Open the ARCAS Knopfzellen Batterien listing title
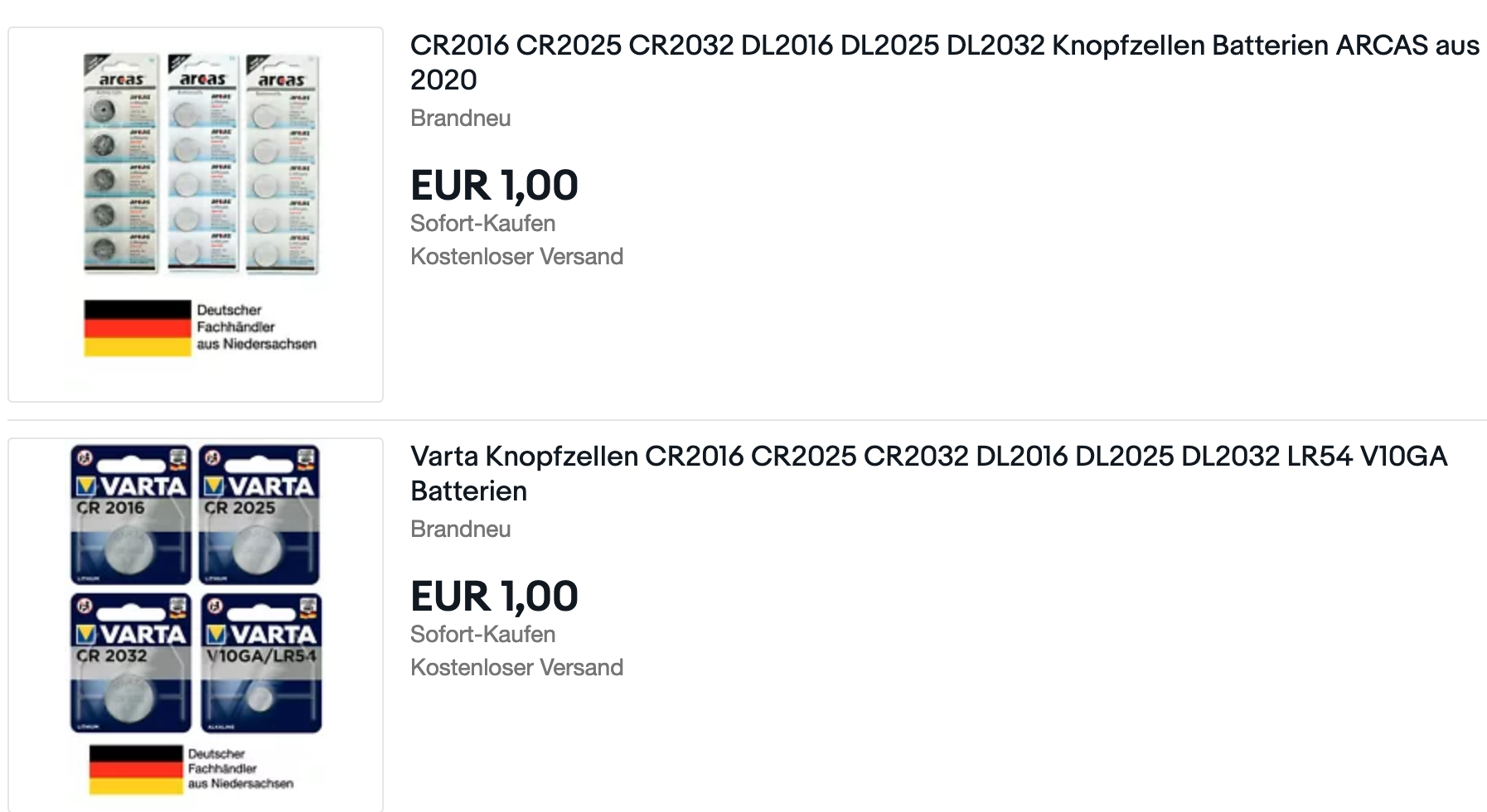 click(945, 62)
